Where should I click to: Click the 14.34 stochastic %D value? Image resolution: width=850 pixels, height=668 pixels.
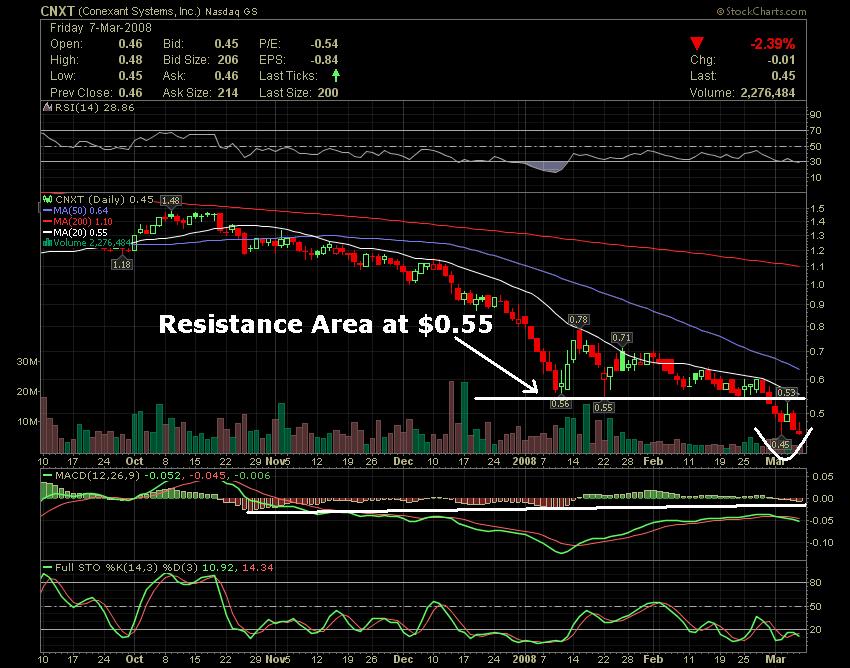point(257,568)
